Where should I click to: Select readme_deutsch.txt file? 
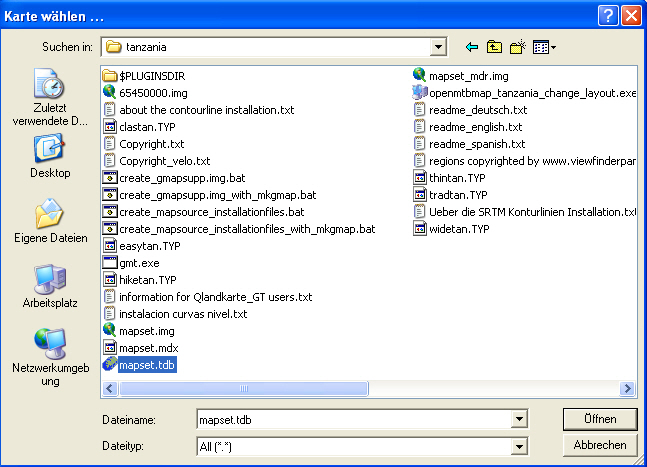click(x=478, y=110)
